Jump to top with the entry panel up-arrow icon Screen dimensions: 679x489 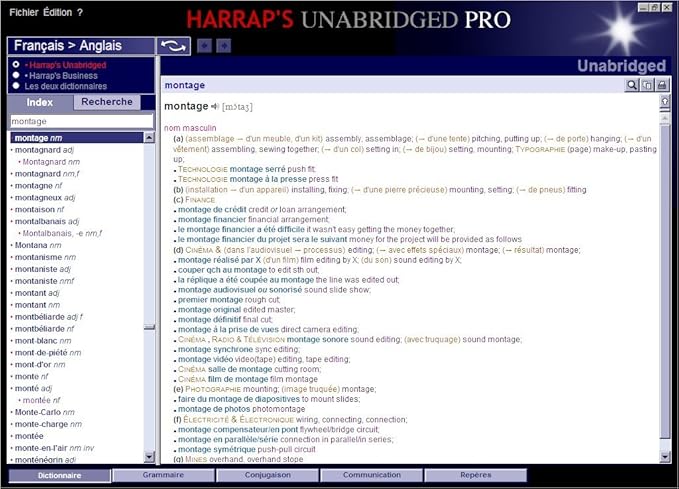(664, 101)
